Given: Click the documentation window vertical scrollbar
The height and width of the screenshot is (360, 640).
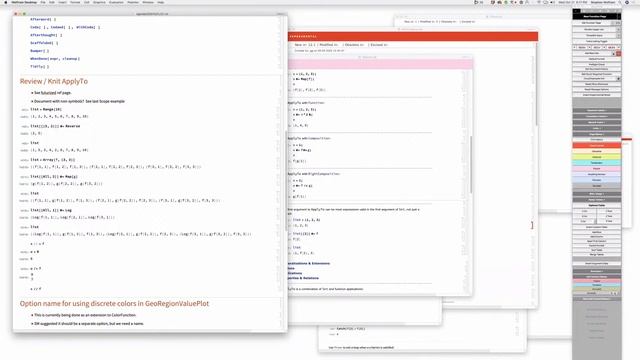Looking at the screenshot, I should click(471, 165).
